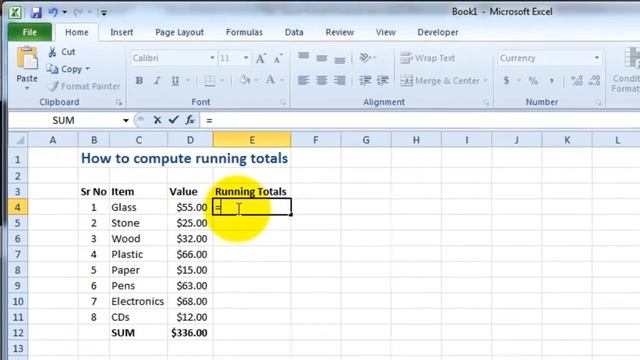The height and width of the screenshot is (360, 640).
Task: Click the Fill Color bucket icon
Action: [x=244, y=80]
